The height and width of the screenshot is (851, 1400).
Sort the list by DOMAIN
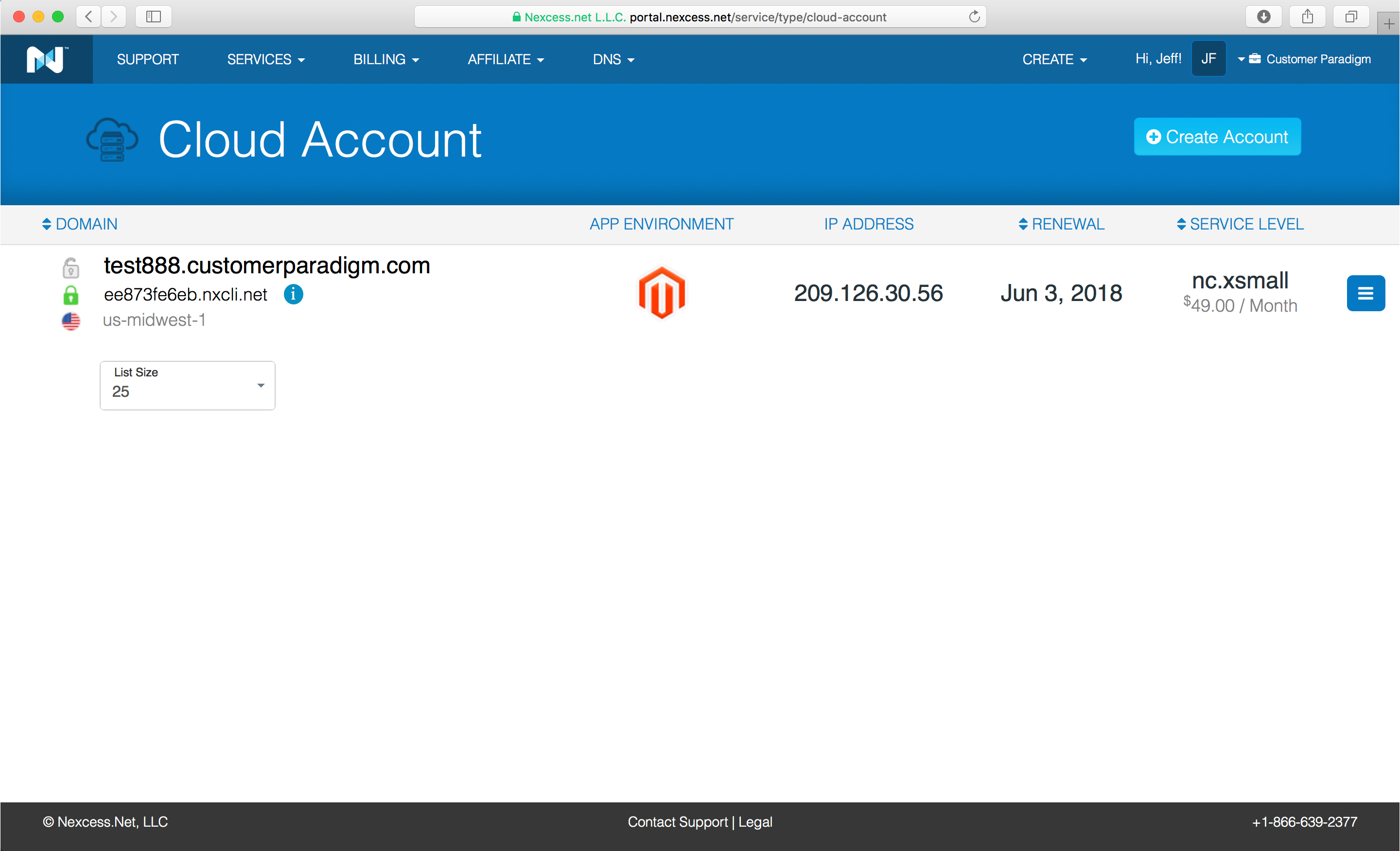pos(80,224)
